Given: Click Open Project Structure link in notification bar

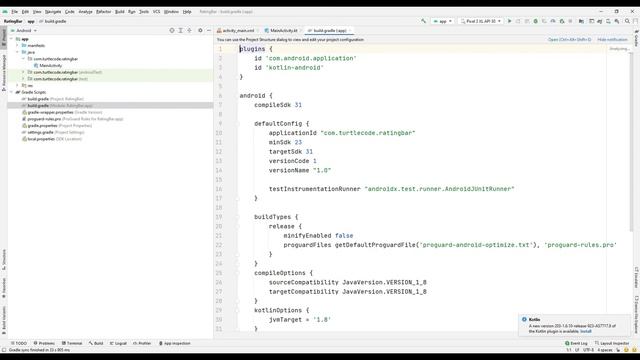Looking at the screenshot, I should coord(569,40).
